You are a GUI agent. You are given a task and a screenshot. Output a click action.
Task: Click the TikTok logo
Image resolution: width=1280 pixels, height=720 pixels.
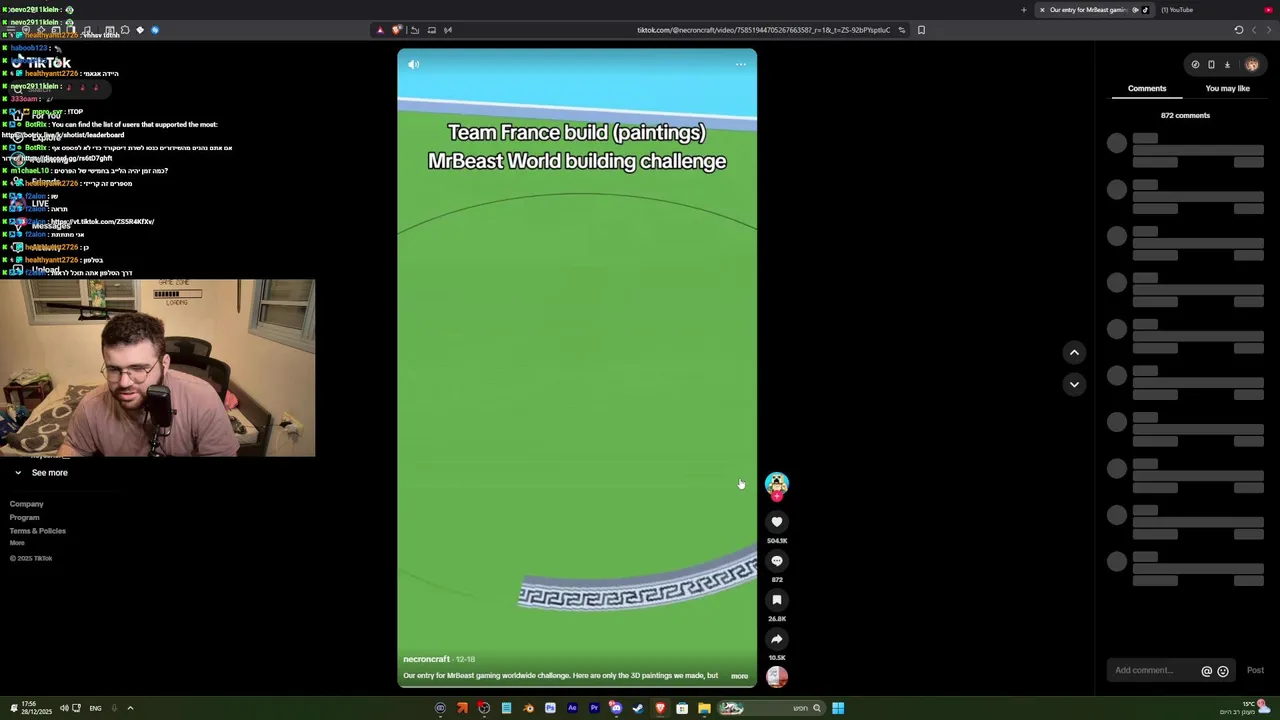(x=42, y=62)
